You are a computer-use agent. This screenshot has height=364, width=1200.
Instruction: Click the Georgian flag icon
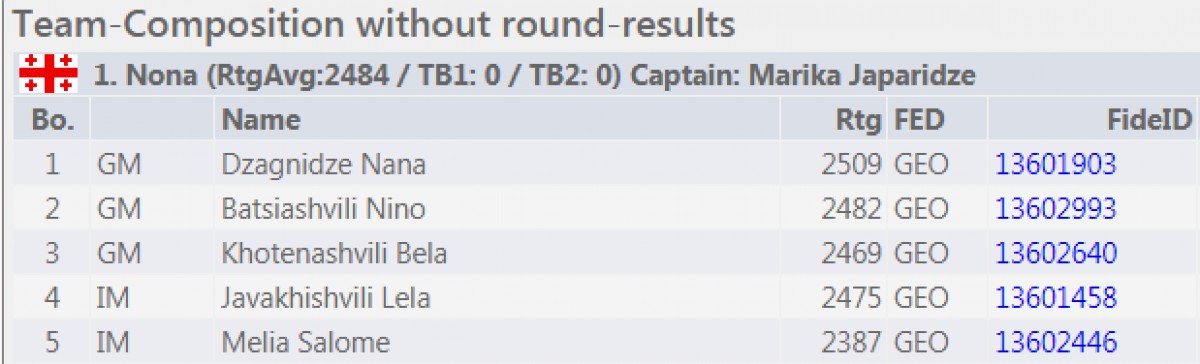point(47,75)
